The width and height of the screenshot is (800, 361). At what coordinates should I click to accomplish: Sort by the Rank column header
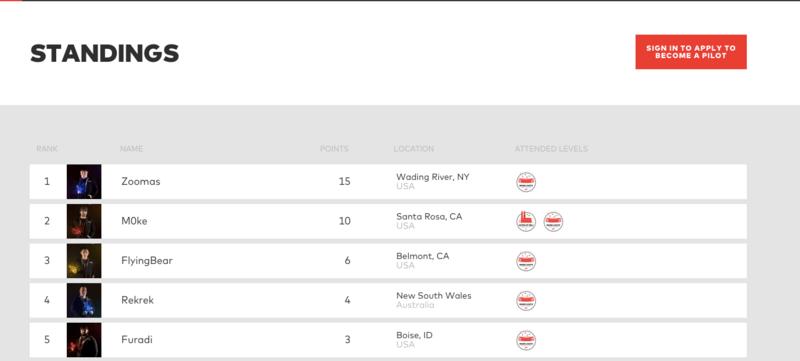[47, 149]
